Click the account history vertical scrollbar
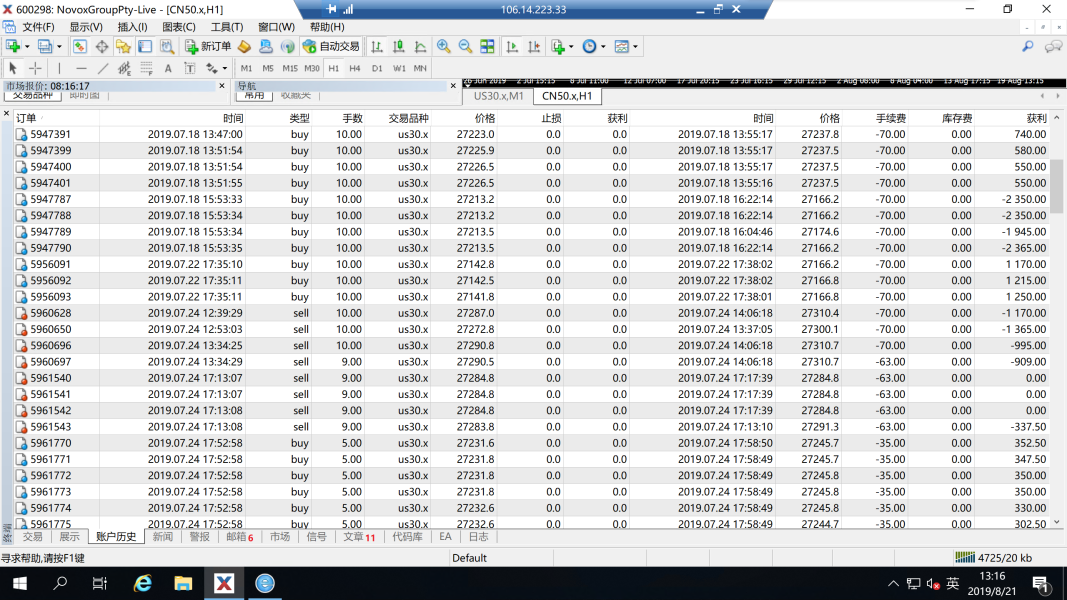The image size is (1067, 600). click(1056, 186)
